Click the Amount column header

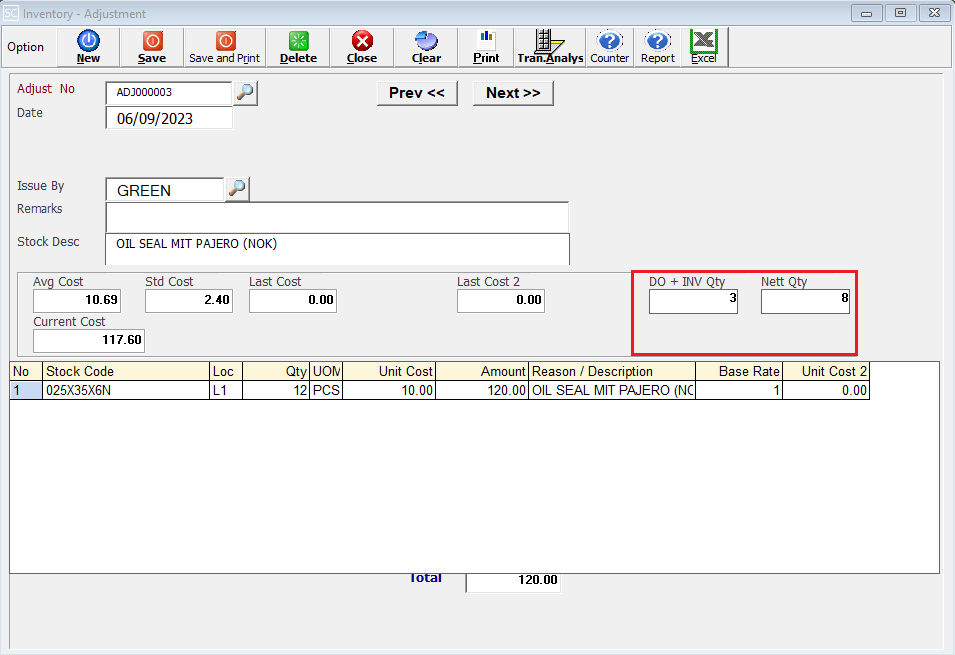pos(482,372)
